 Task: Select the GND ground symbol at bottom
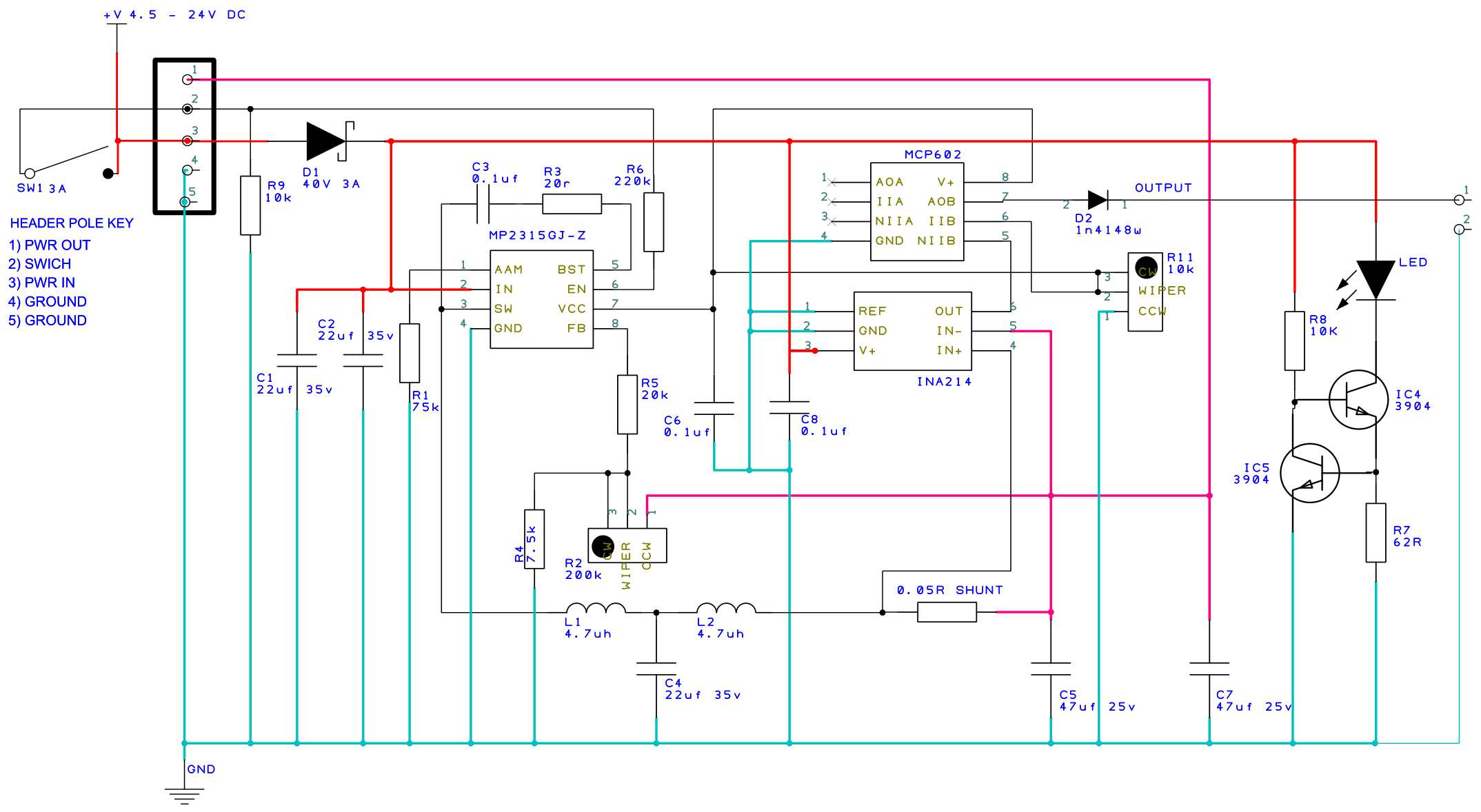(x=184, y=796)
